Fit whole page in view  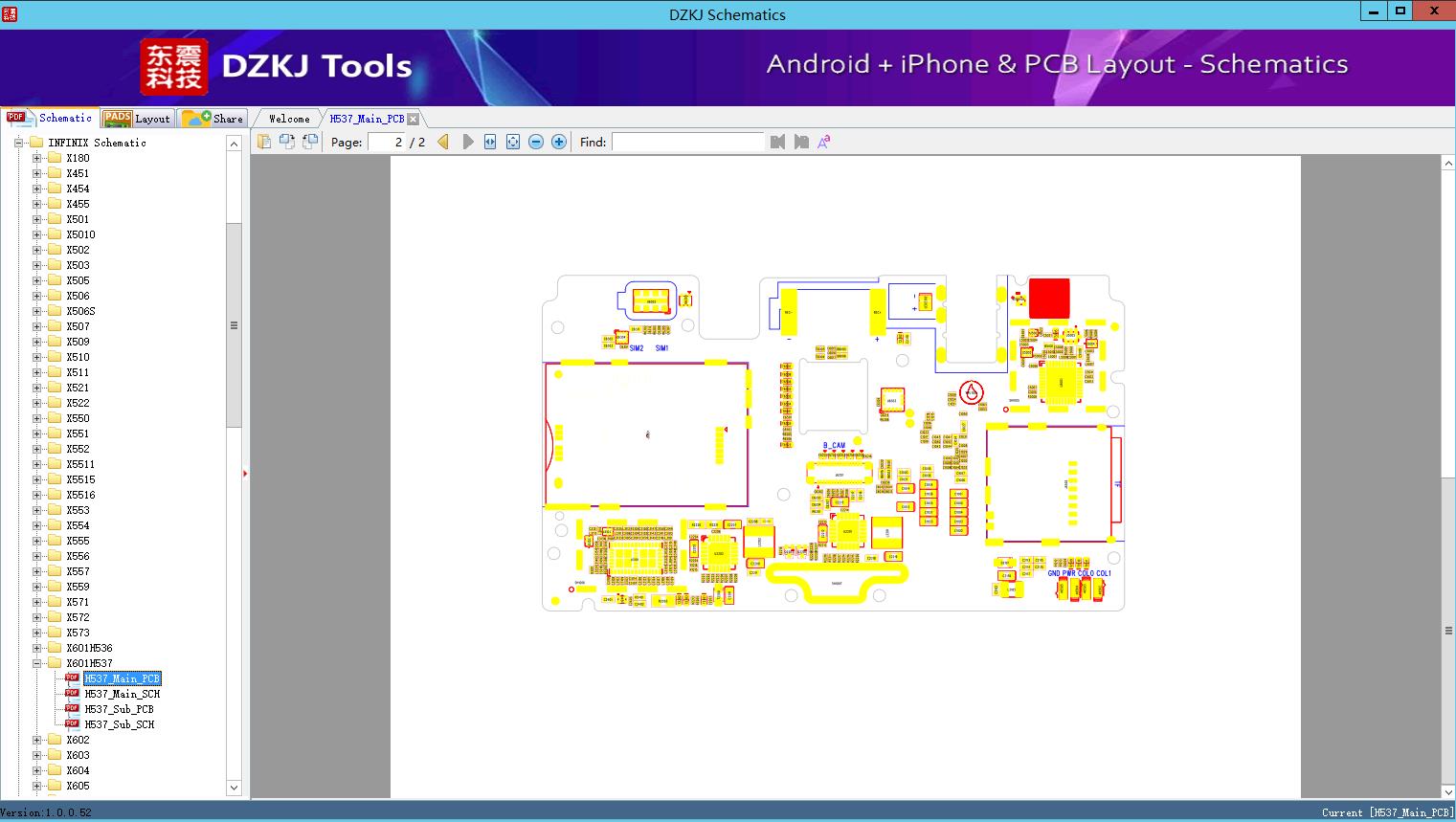point(513,142)
